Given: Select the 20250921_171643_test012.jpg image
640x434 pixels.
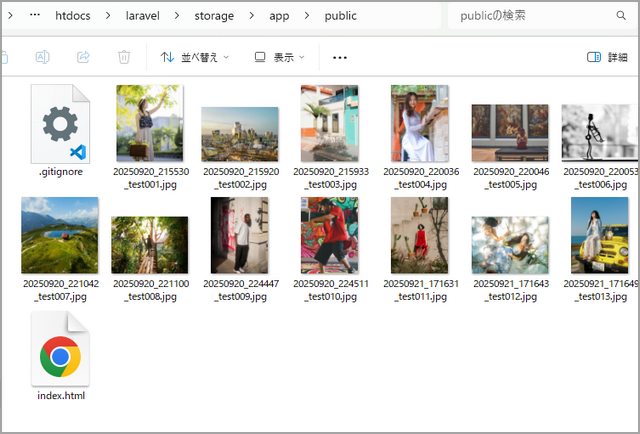Looking at the screenshot, I should pos(509,244).
